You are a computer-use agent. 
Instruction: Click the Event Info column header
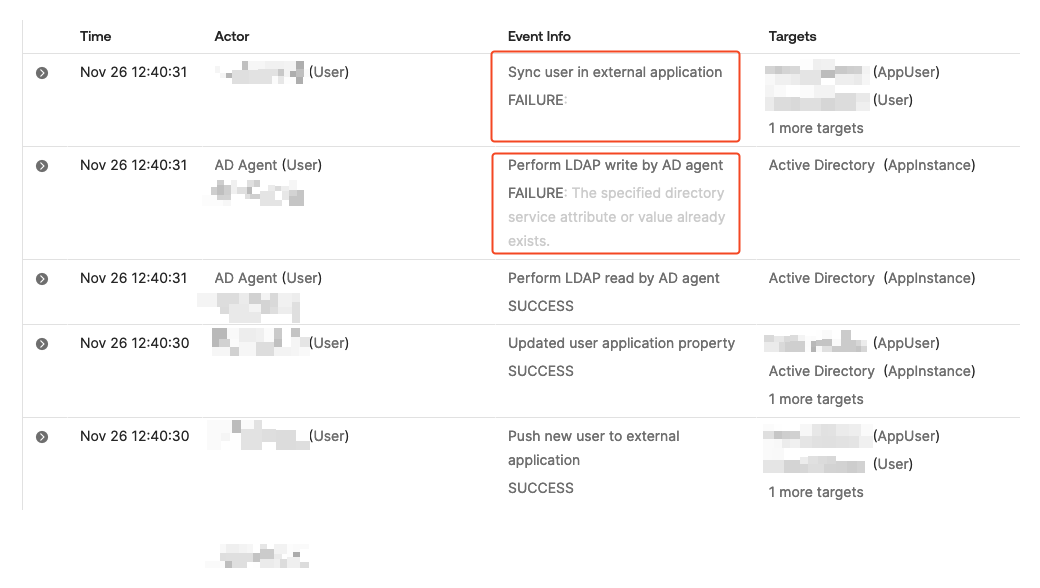point(539,36)
